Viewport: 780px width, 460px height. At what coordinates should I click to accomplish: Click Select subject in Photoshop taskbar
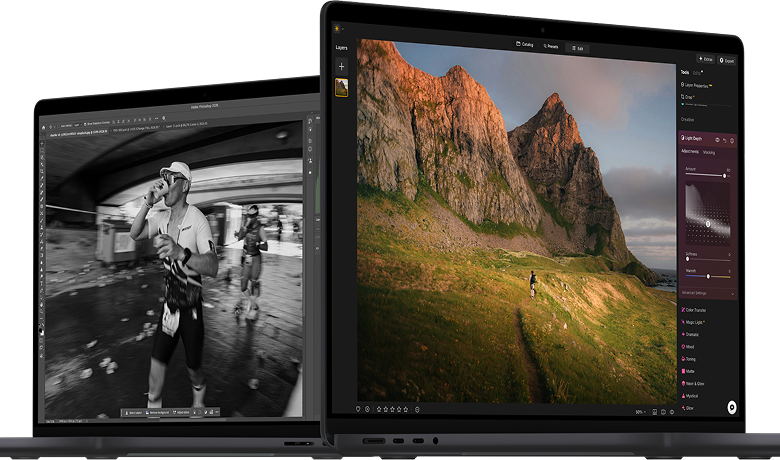coord(133,413)
